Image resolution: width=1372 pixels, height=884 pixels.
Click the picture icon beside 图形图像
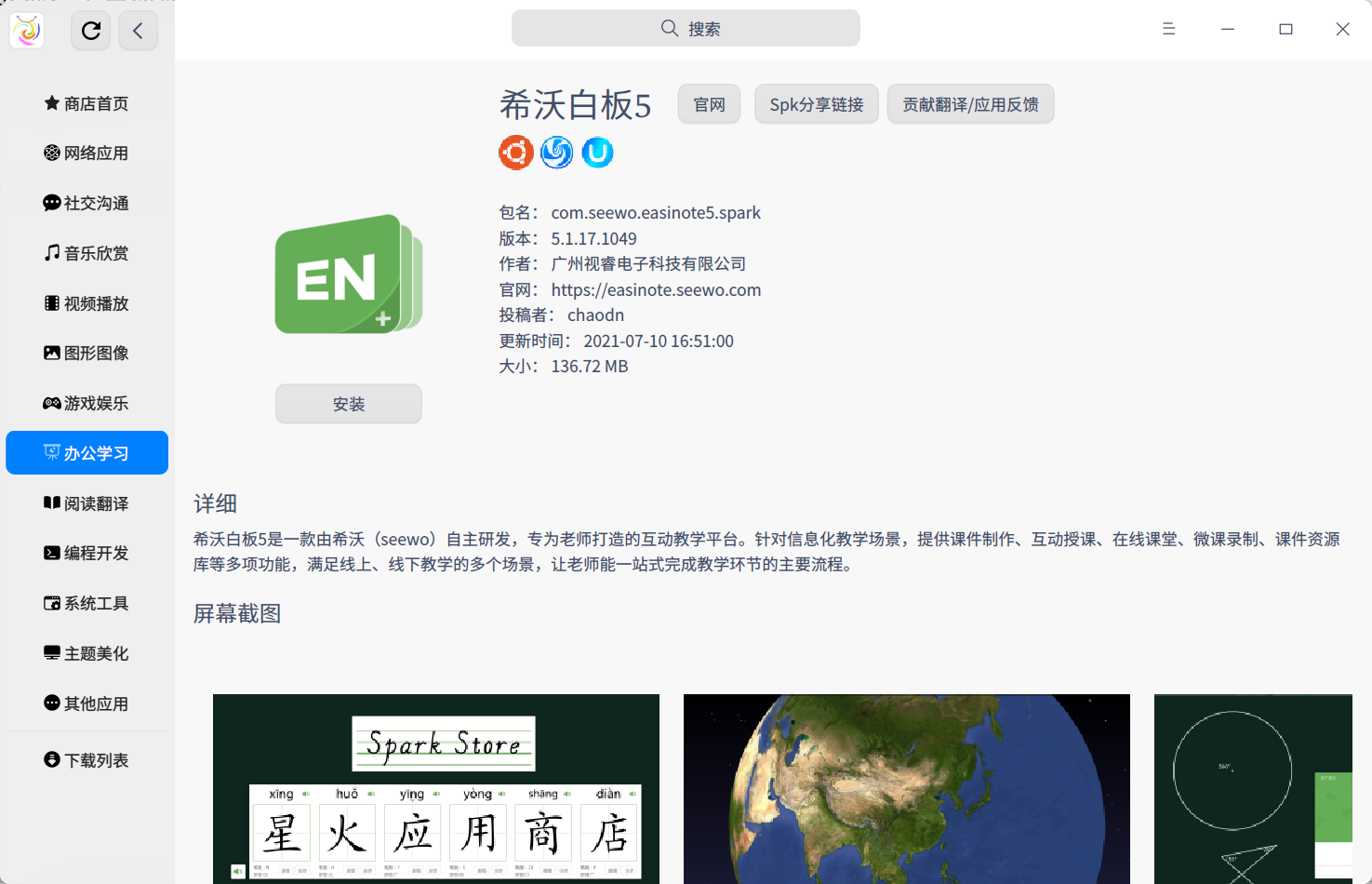click(52, 353)
